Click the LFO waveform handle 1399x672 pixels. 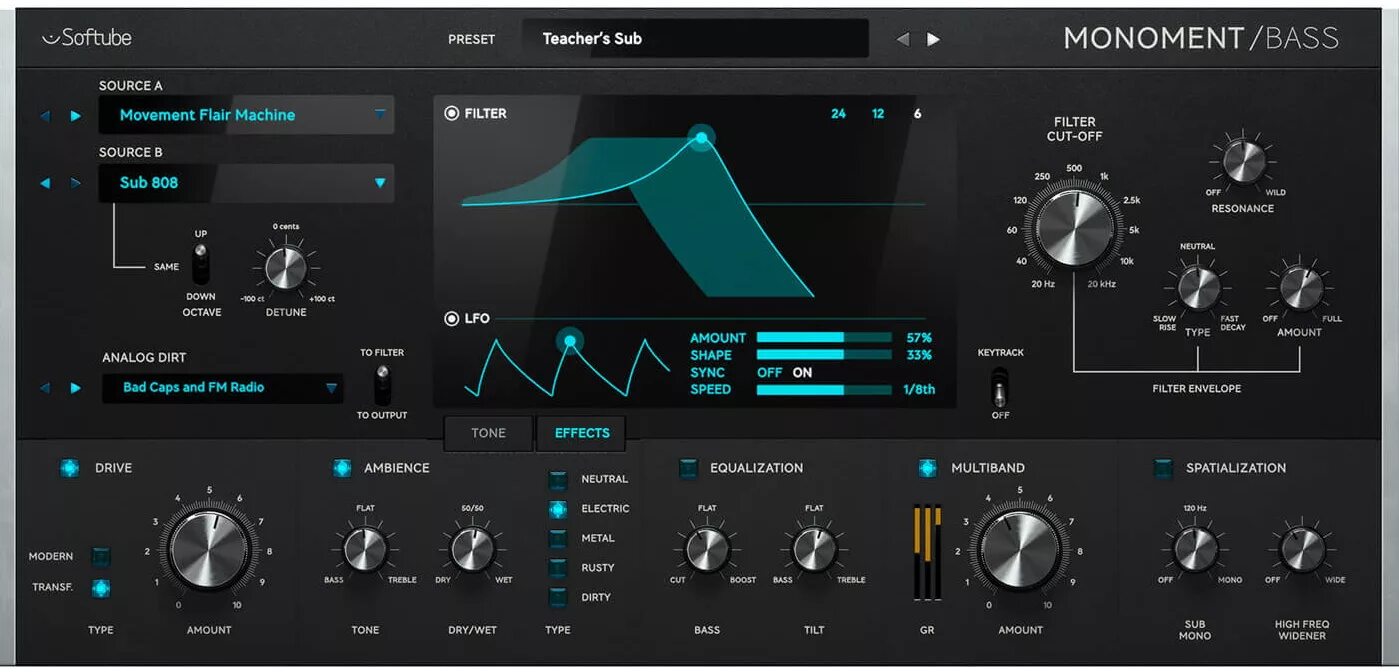[x=570, y=341]
